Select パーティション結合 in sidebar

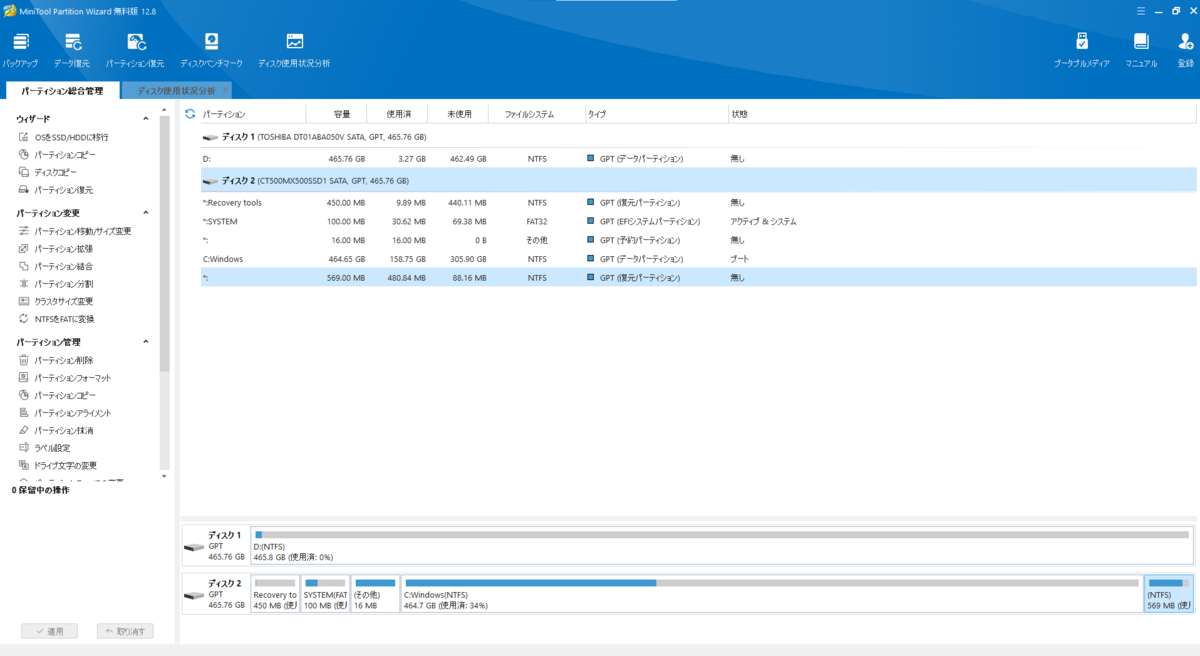click(x=55, y=266)
